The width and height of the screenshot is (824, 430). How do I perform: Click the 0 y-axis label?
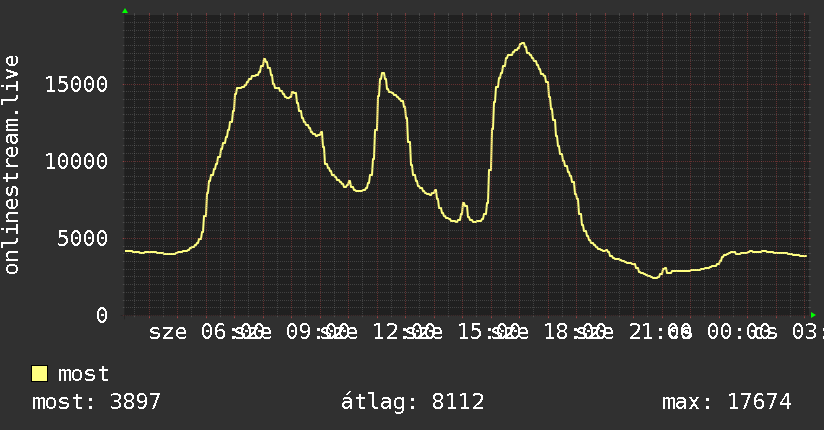coord(102,315)
